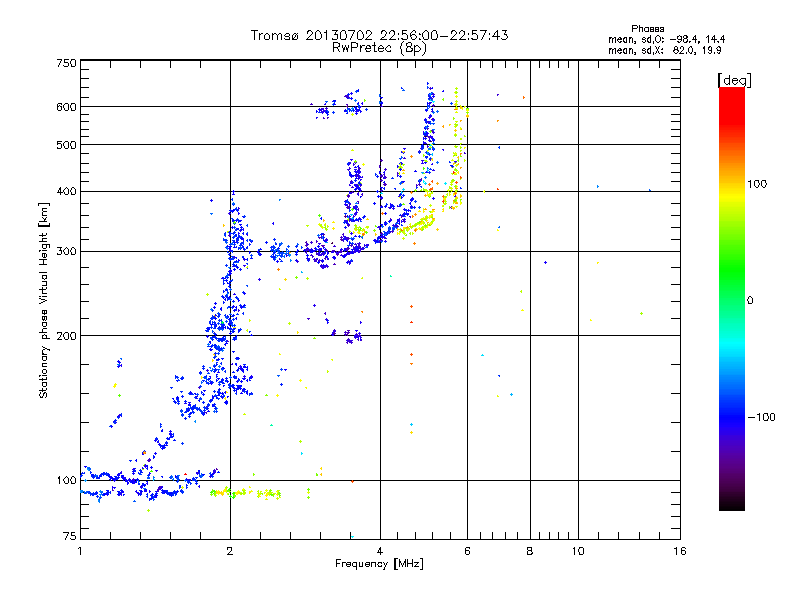This screenshot has height=600, width=800.
Task: Click the x-axis tick label '16'
Action: pos(680,551)
